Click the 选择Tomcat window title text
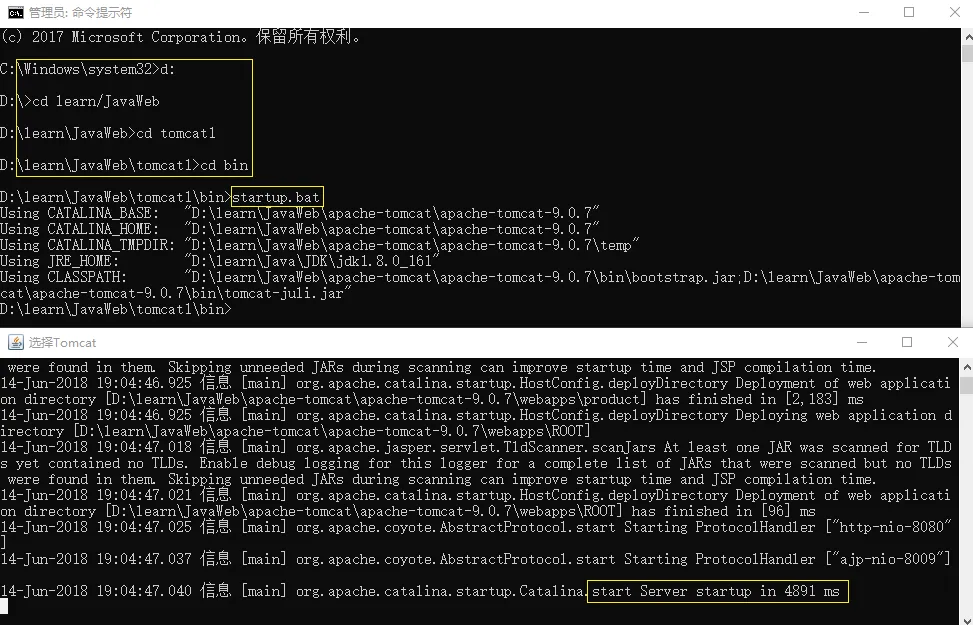Viewport: 973px width, 625px height. coord(62,343)
